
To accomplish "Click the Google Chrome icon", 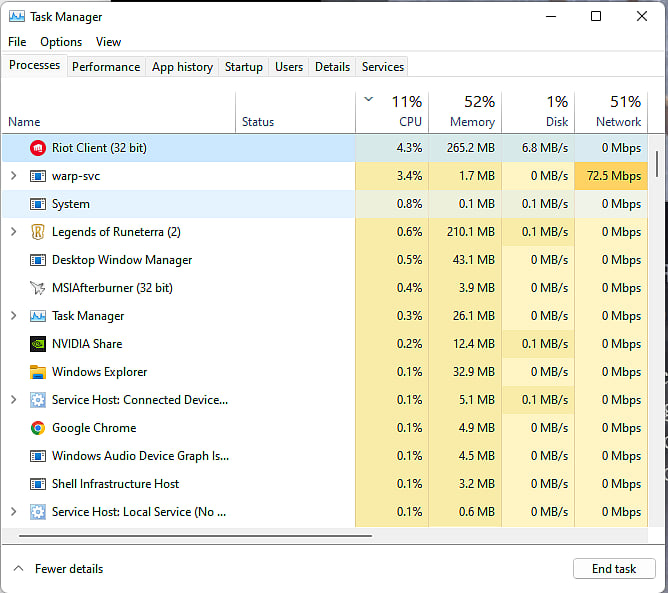I will (38, 428).
